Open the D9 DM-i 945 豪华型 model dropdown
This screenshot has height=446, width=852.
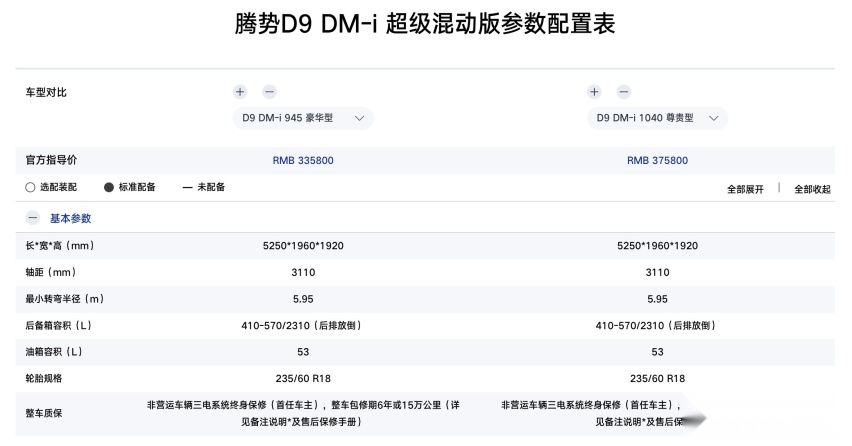(303, 118)
